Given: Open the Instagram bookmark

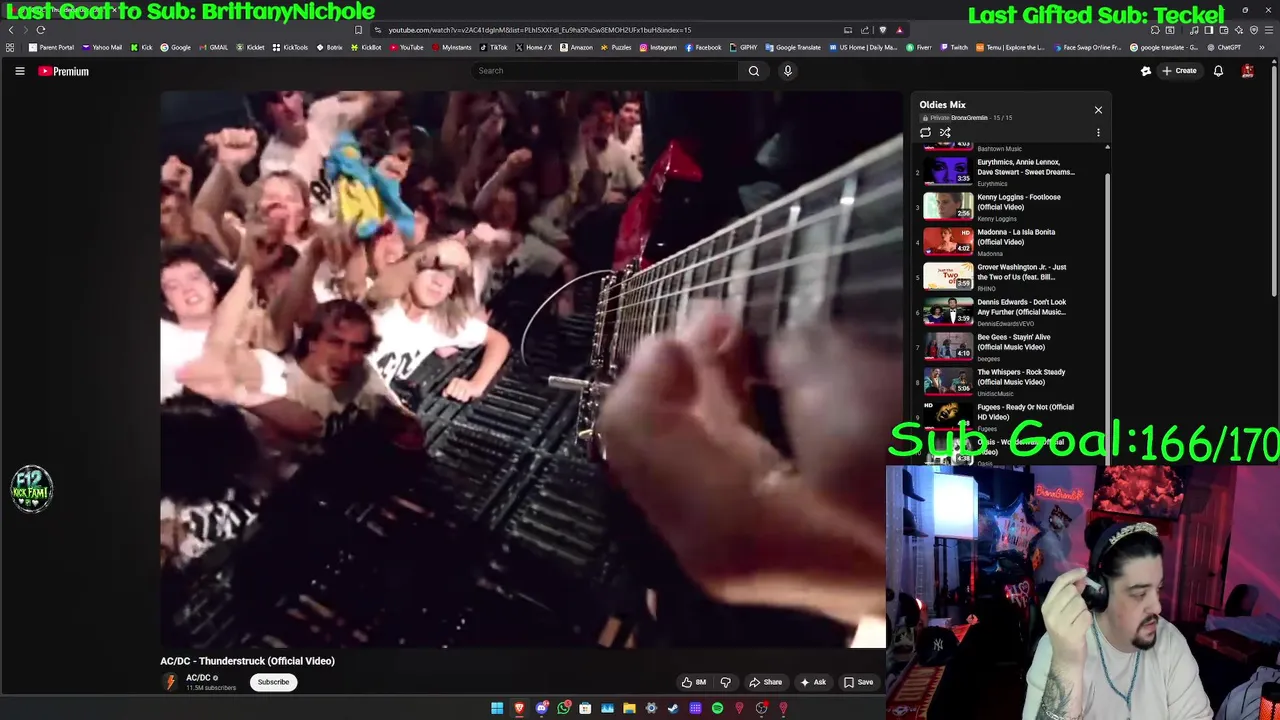Looking at the screenshot, I should point(658,47).
